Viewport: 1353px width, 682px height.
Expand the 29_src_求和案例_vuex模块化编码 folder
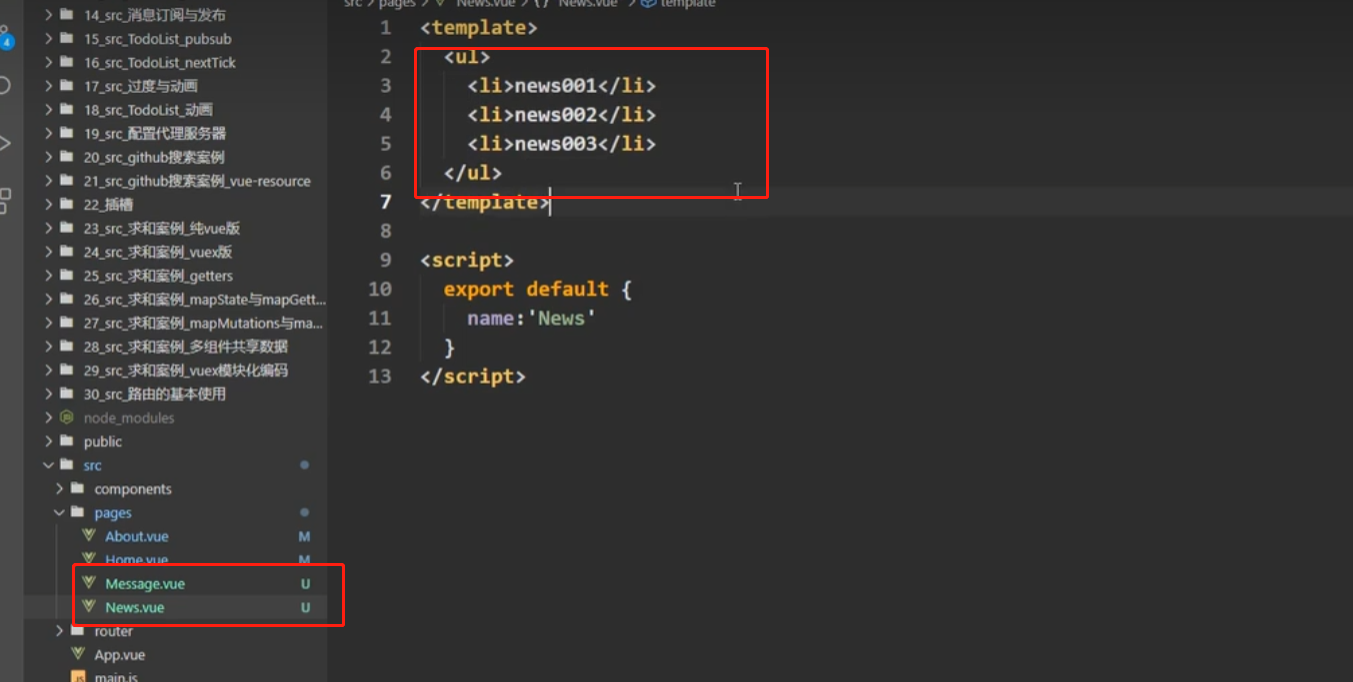48,370
